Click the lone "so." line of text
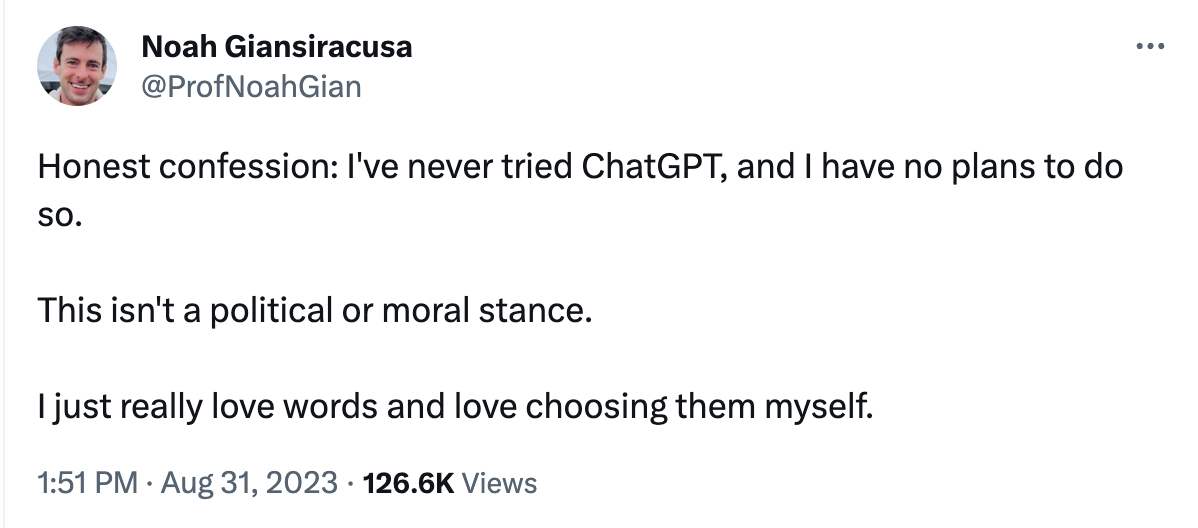 (58, 215)
